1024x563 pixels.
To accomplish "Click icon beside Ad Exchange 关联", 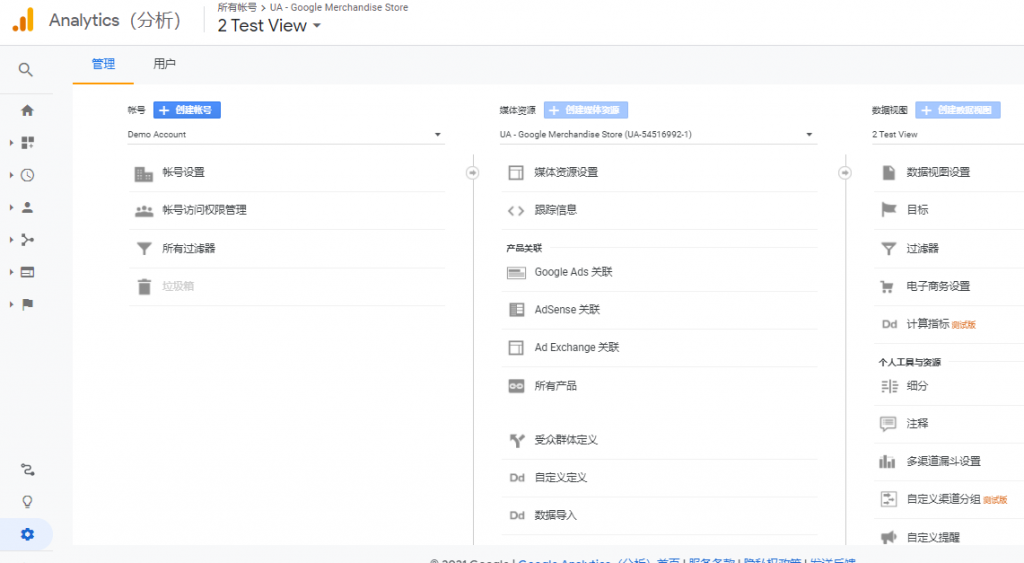I will (516, 347).
